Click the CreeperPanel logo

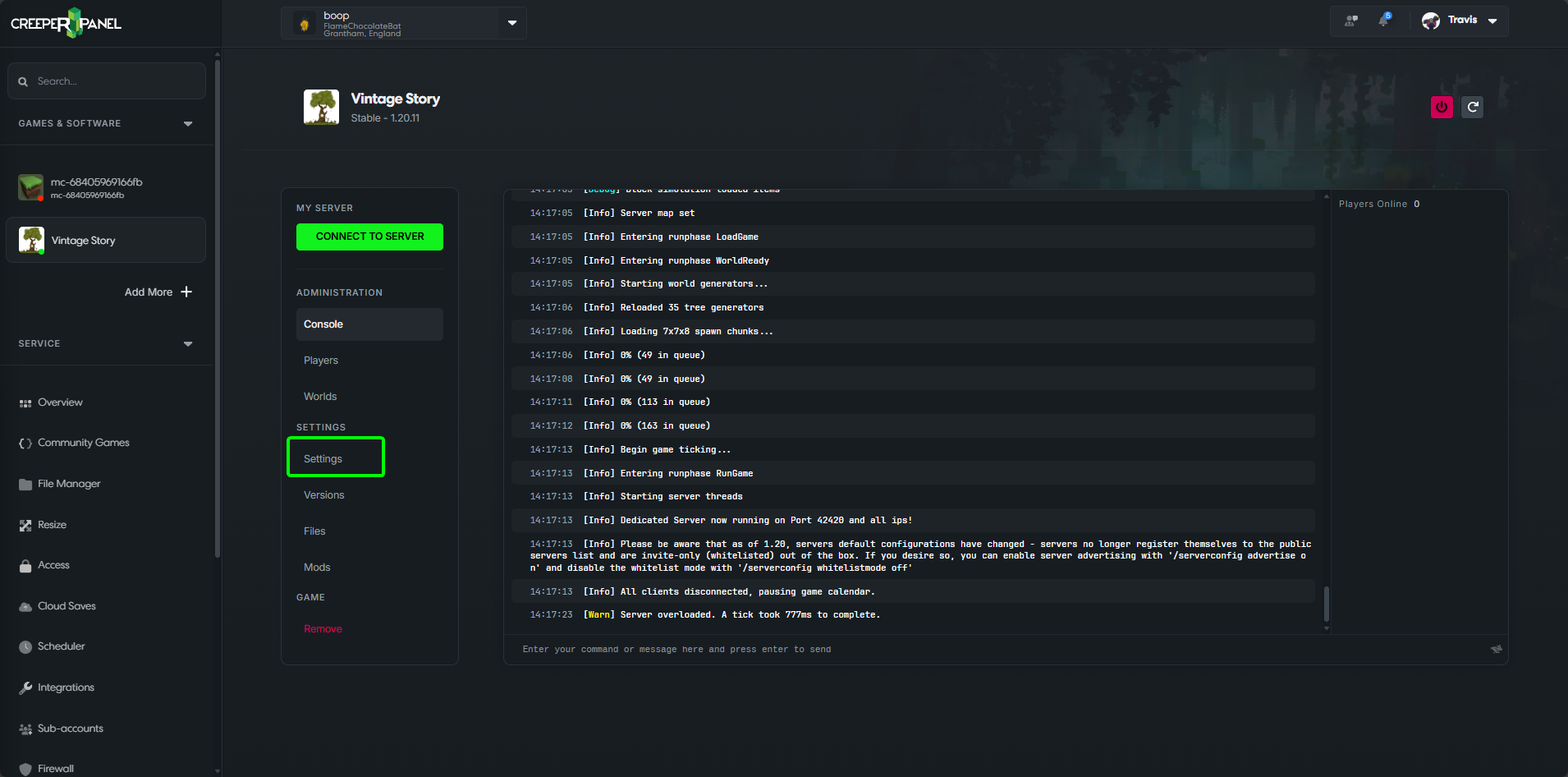click(x=66, y=23)
